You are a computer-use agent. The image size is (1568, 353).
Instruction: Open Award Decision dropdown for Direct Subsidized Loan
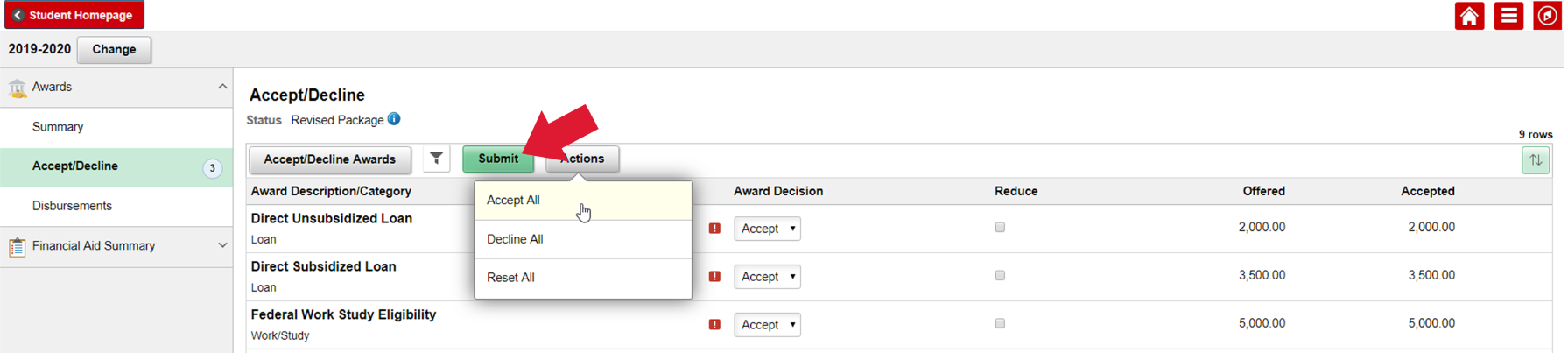768,277
